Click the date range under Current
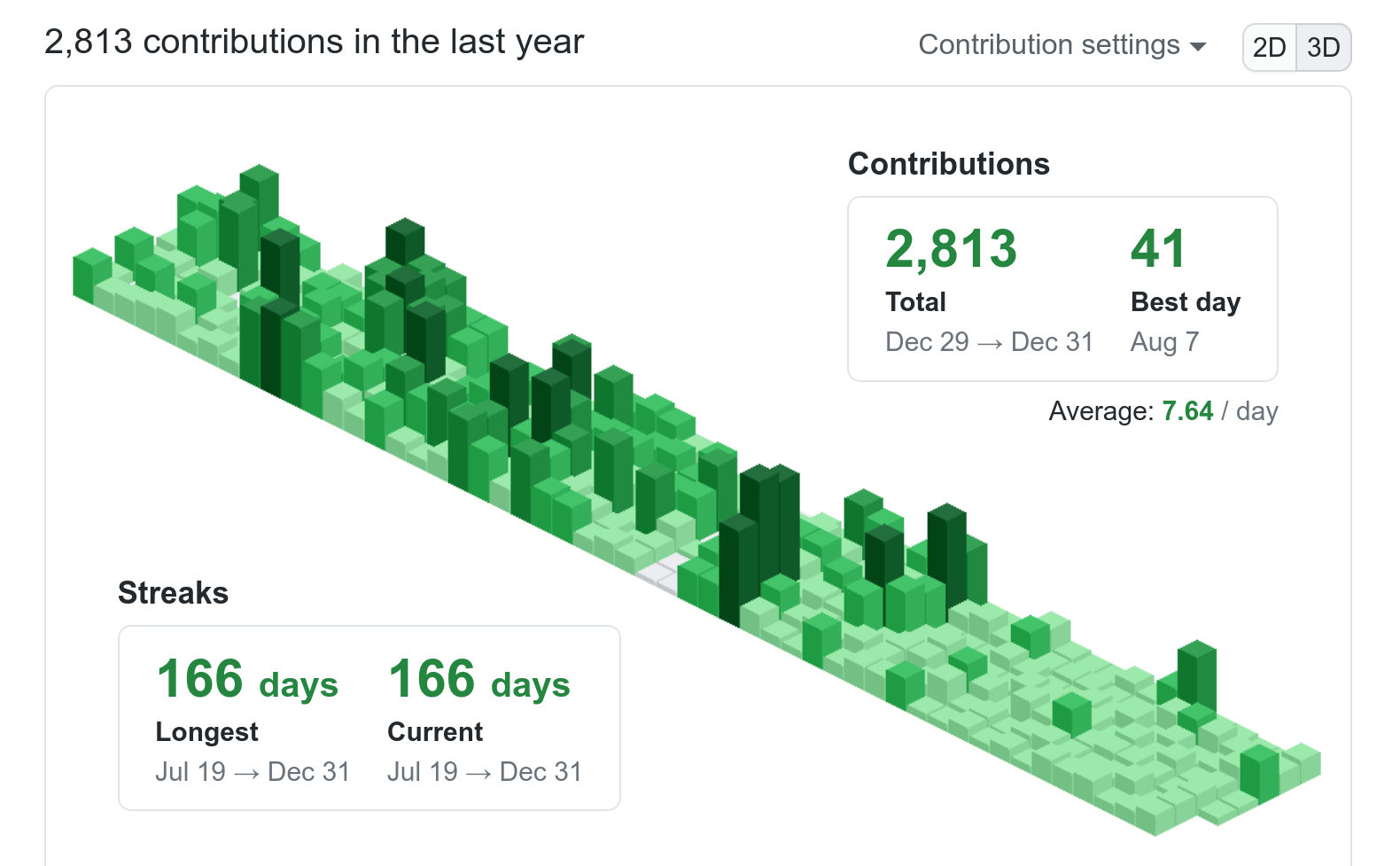Screen dimensions: 1400x866 tap(484, 772)
